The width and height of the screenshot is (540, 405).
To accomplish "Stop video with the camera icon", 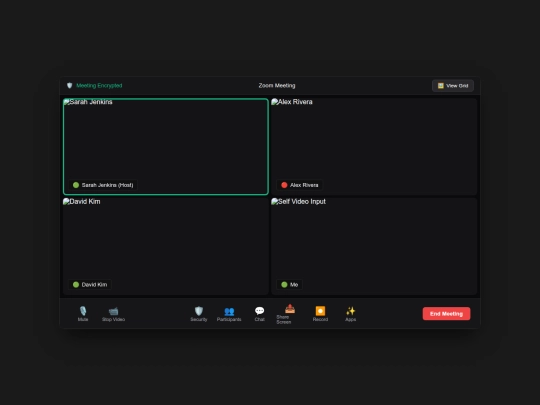I will coord(113,314).
